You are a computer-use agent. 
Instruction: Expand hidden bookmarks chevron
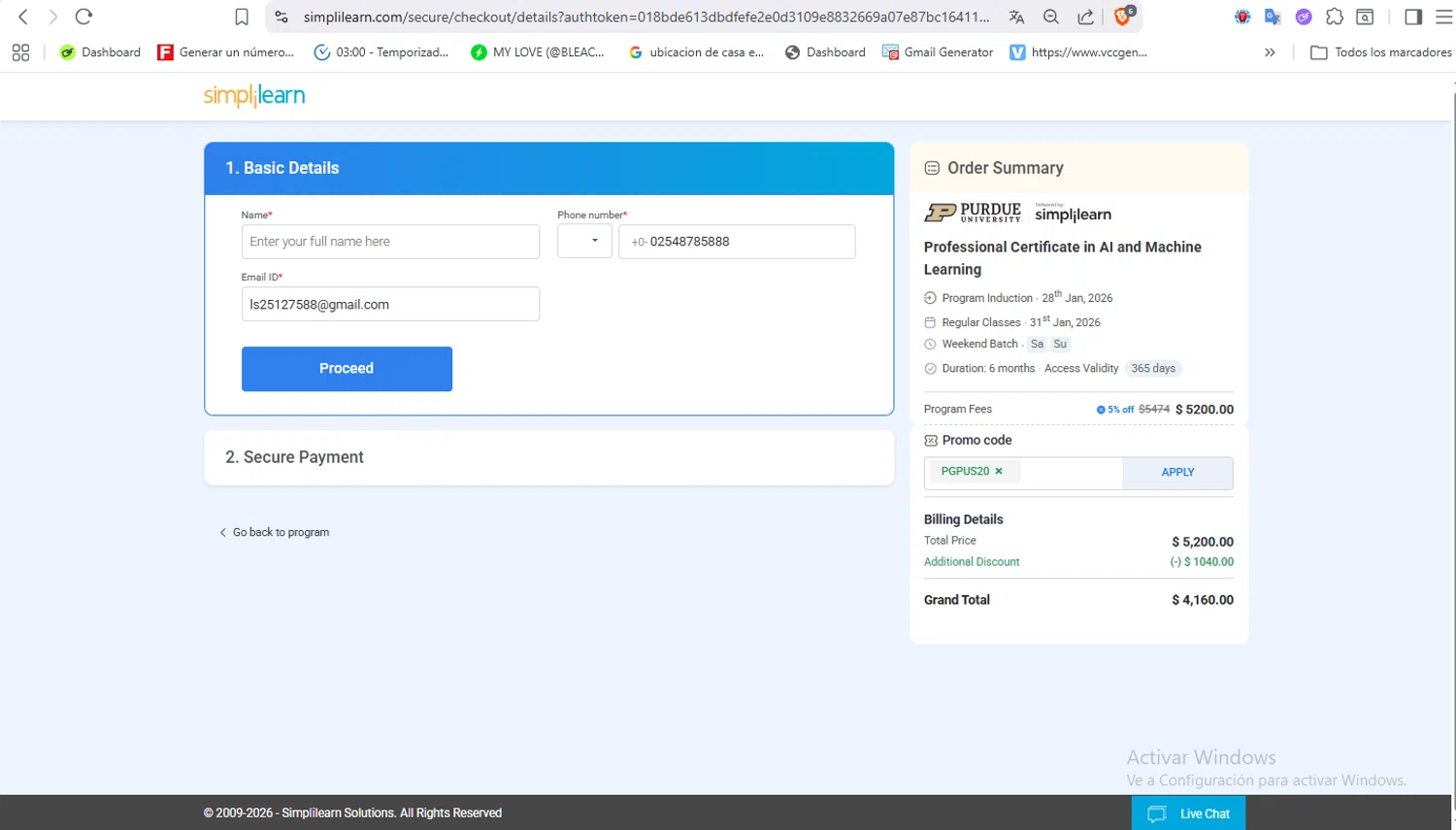[x=1270, y=52]
